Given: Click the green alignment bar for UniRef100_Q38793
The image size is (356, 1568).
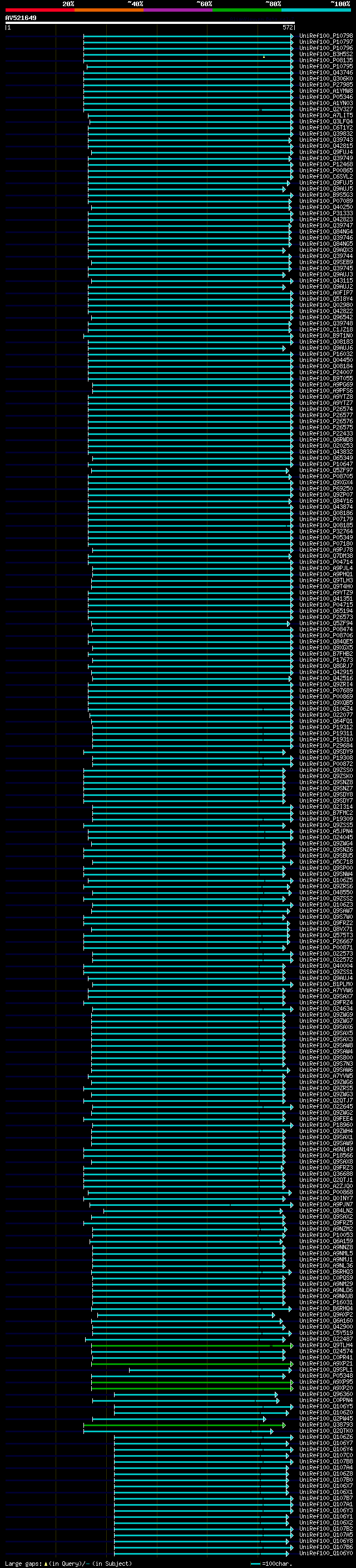Looking at the screenshot, I should point(184,1424).
